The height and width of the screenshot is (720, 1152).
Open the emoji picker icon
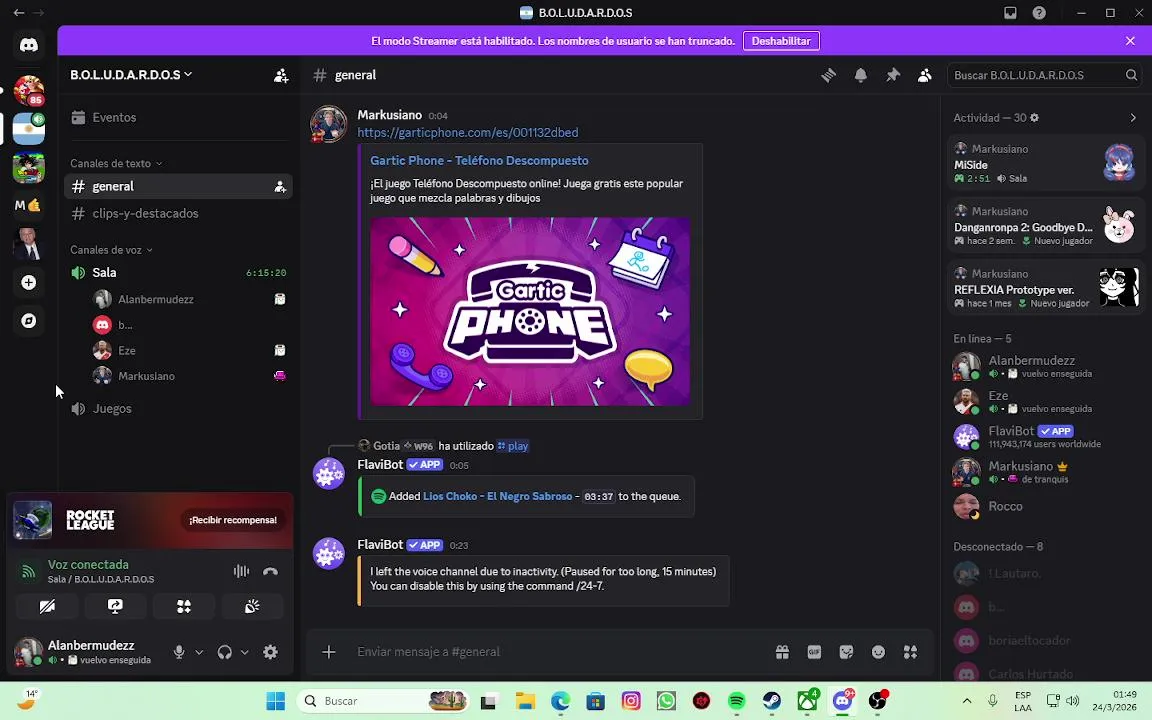[879, 652]
